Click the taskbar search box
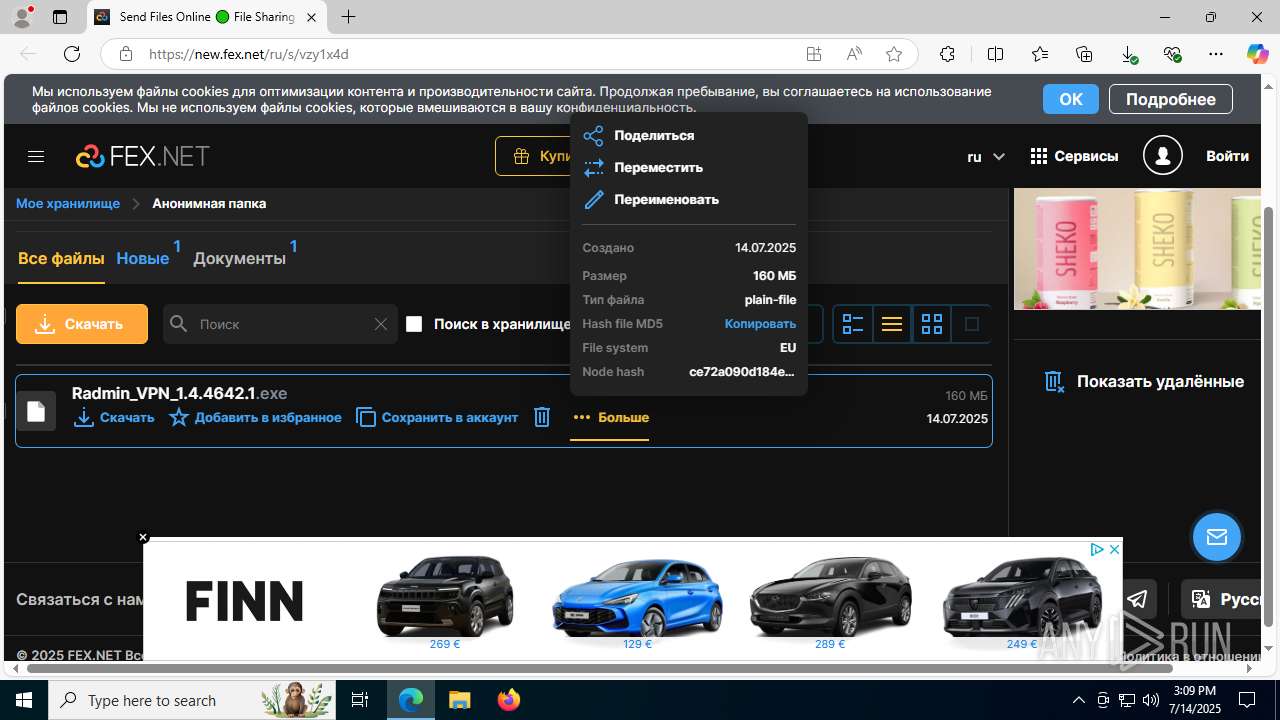 (x=191, y=700)
